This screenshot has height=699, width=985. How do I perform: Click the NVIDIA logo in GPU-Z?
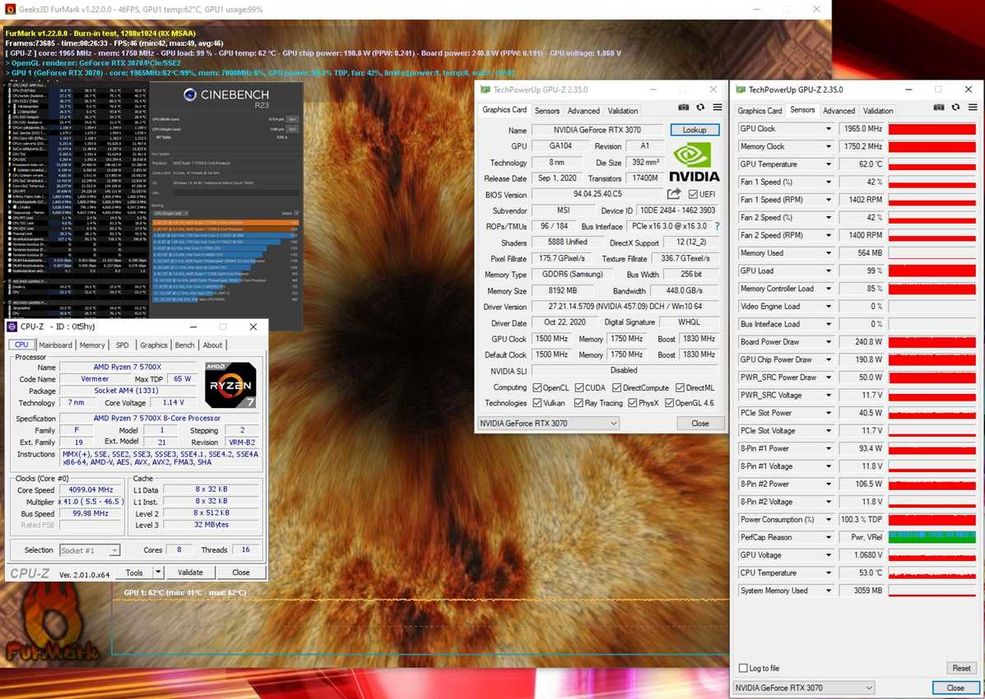694,162
